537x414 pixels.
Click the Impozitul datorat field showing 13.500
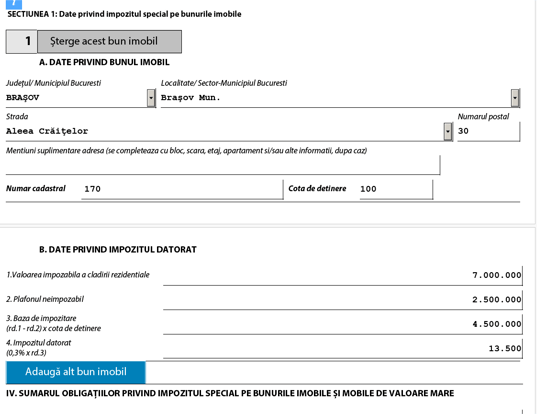tap(343, 349)
